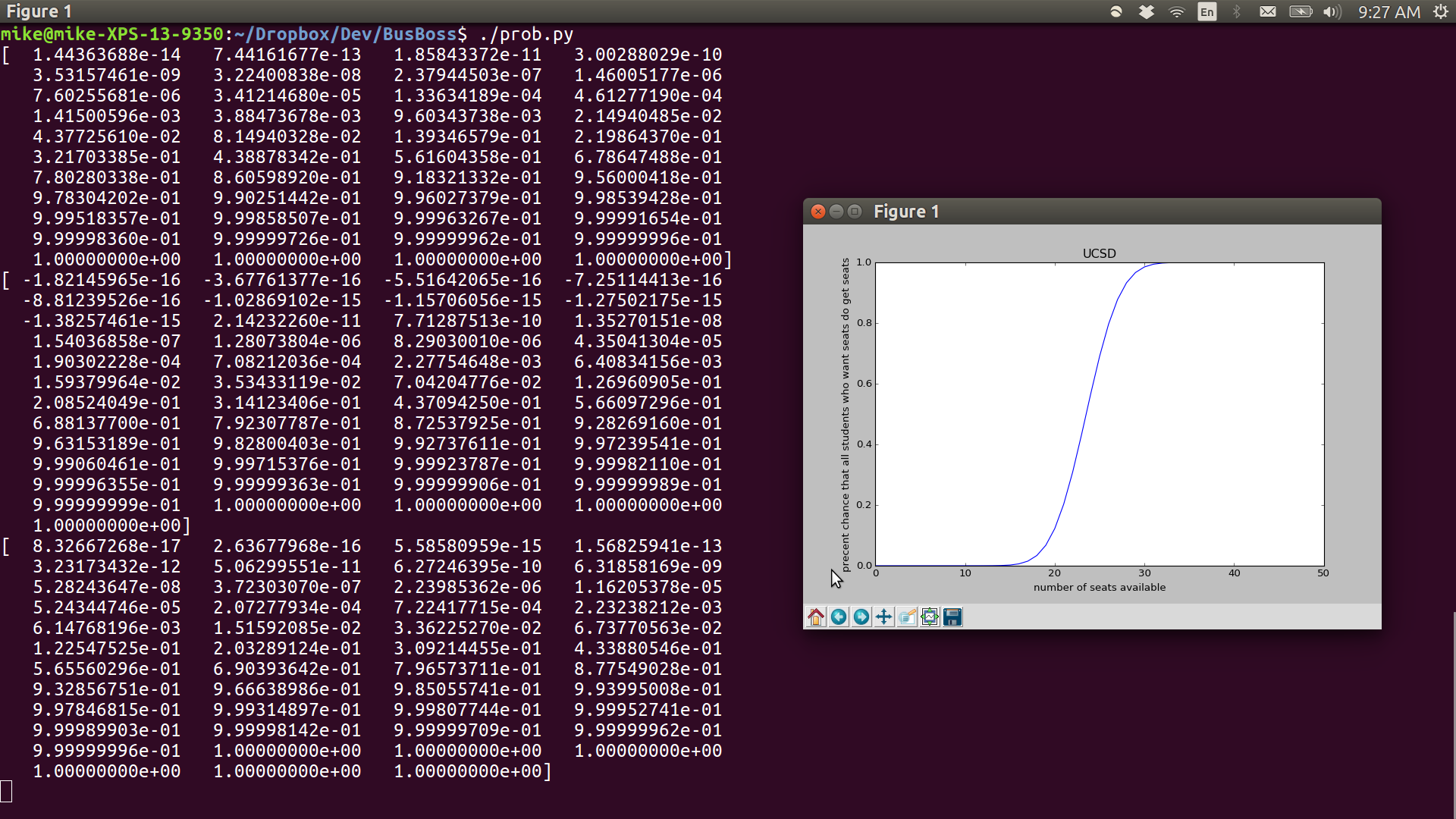This screenshot has height=819, width=1456.
Task: Activate the pan axes tool
Action: (x=884, y=617)
